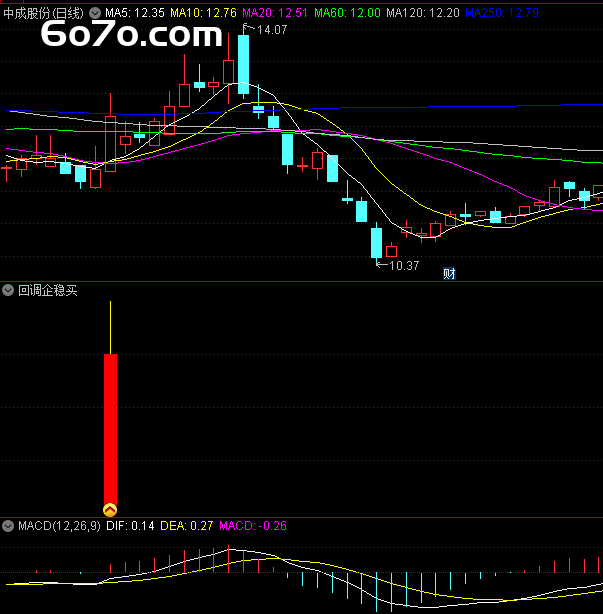The image size is (603, 614).
Task: Open the MACD(12,26,9) indicator dropdown arrow
Action: pos(8,526)
